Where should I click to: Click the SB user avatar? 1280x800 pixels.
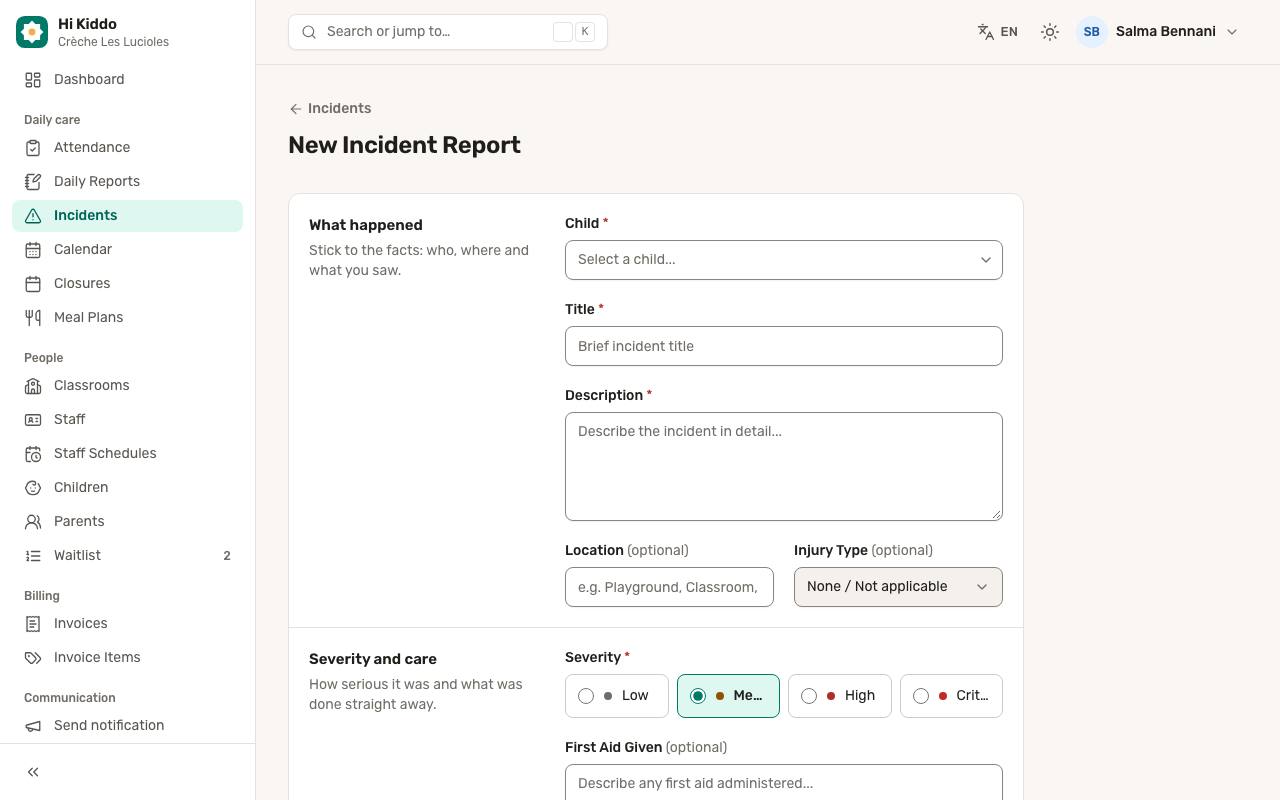point(1091,32)
